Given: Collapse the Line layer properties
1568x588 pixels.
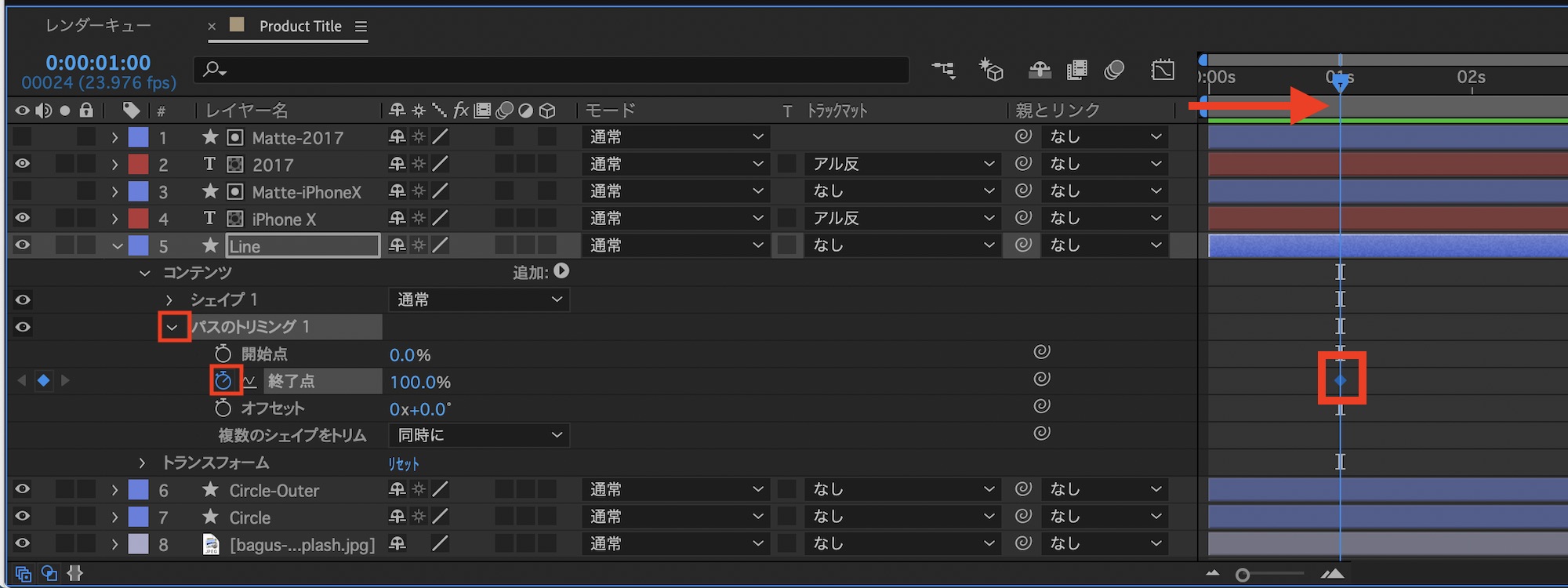Looking at the screenshot, I should (x=117, y=246).
